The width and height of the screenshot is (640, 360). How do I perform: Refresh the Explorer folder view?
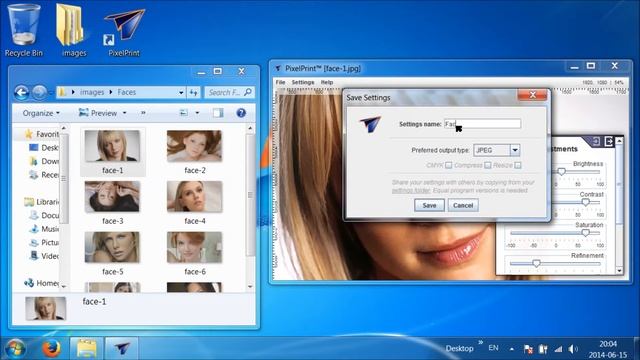pyautogui.click(x=193, y=93)
